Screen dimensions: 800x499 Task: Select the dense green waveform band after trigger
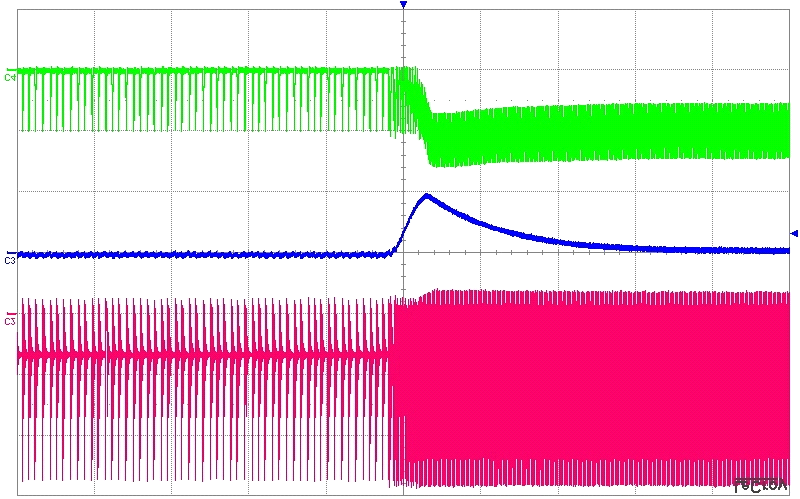point(600,132)
